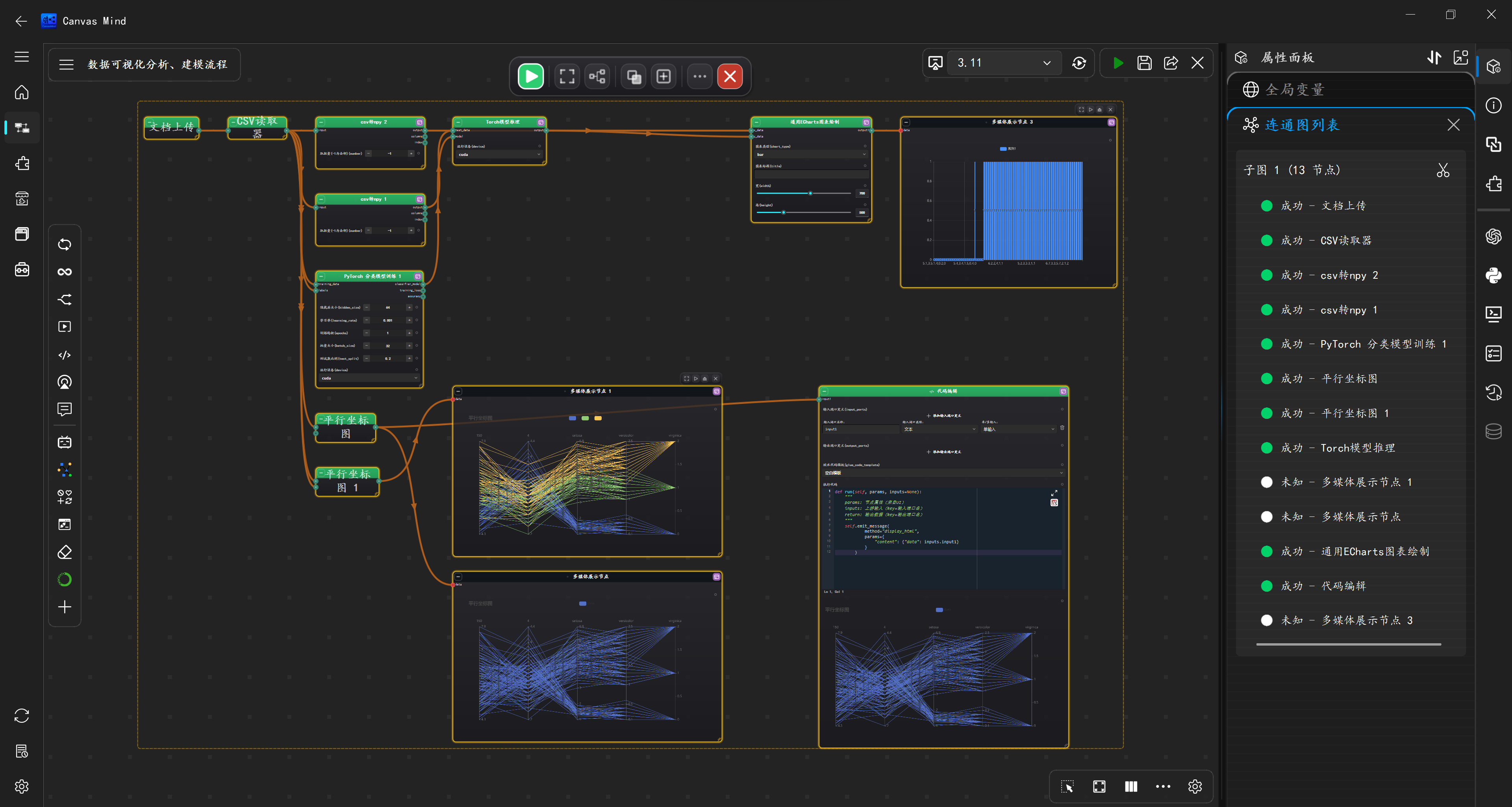This screenshot has height=807, width=1512.
Task: Open canvas settings gear in the bottom-right toolbar
Action: point(1195,787)
